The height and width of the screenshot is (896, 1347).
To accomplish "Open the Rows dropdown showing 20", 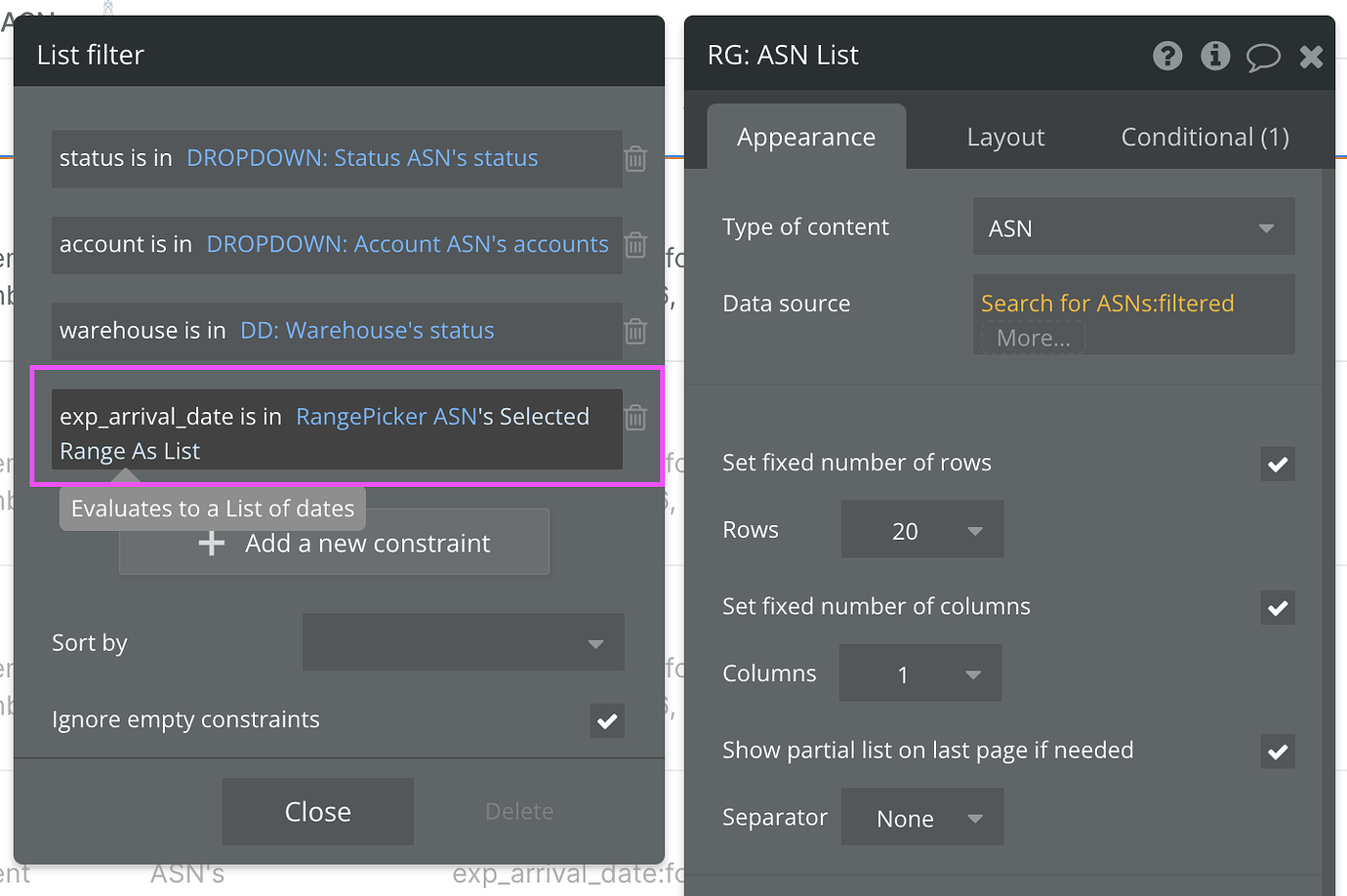I will (x=921, y=529).
